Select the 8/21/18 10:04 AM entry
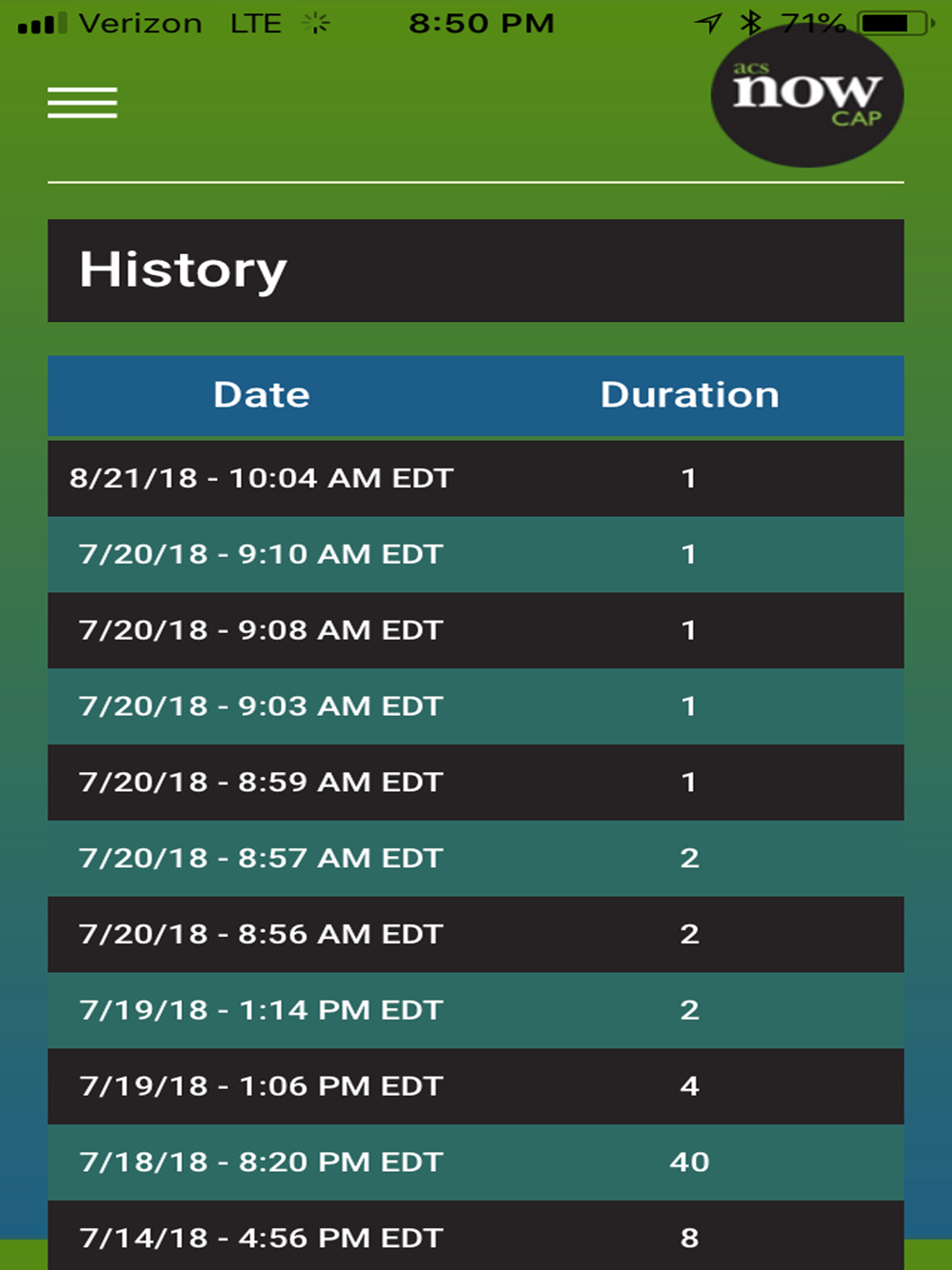 pyautogui.click(x=262, y=478)
